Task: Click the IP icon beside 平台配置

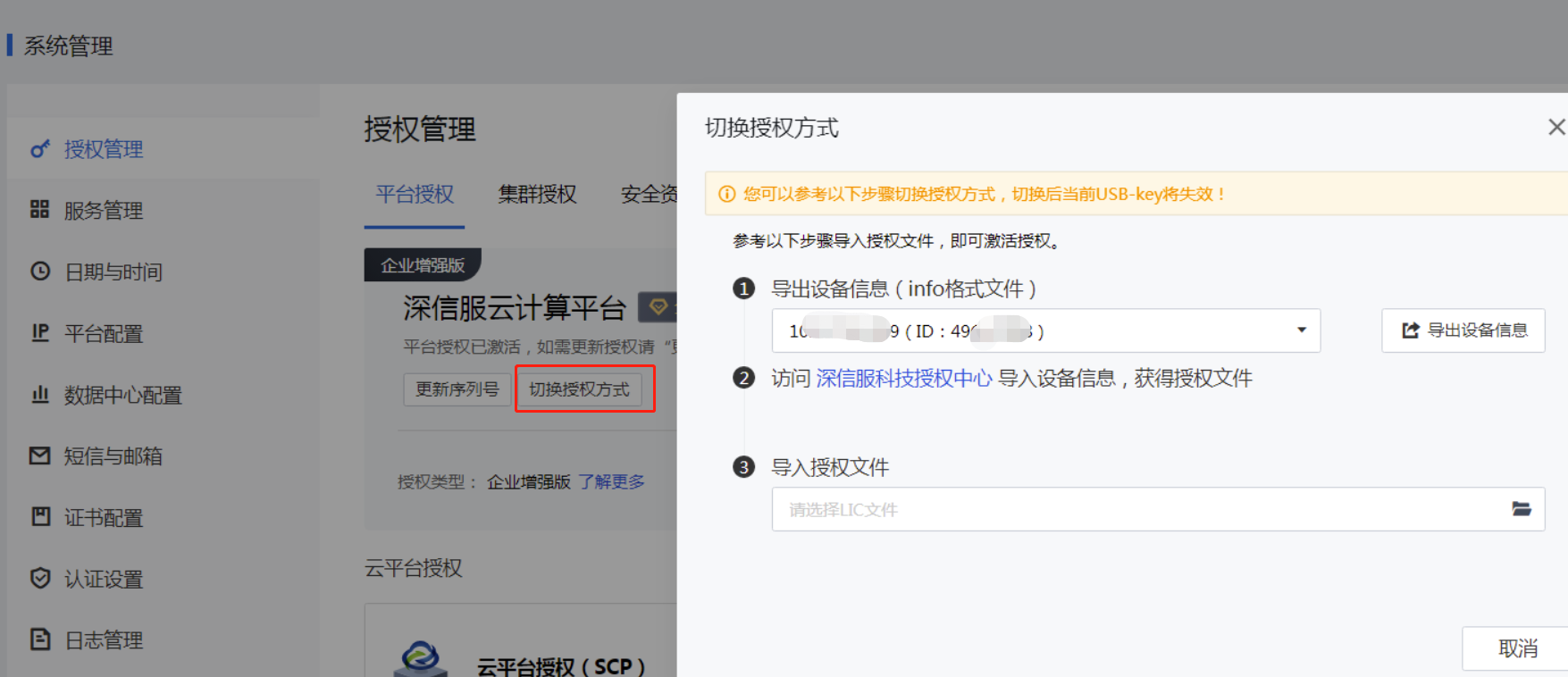Action: pos(40,333)
